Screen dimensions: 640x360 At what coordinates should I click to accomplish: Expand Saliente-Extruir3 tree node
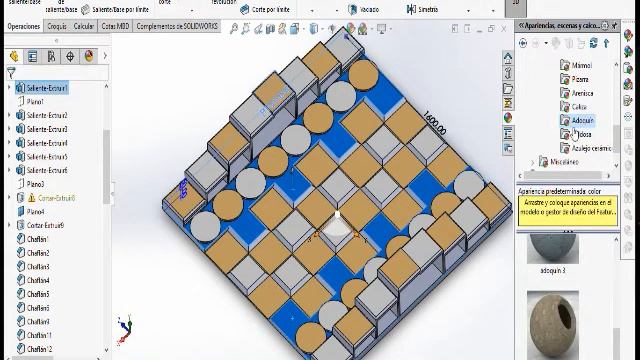click(9, 129)
